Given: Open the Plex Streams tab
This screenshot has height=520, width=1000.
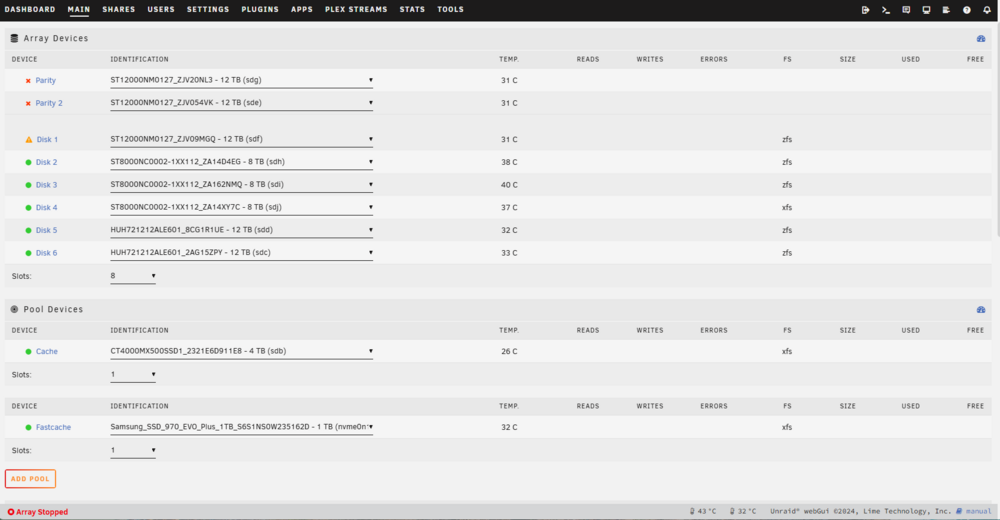Looking at the screenshot, I should (356, 10).
